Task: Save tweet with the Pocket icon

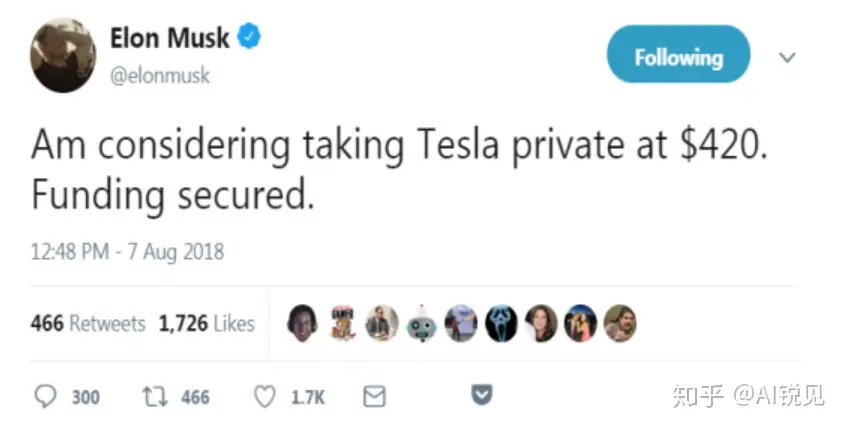Action: (481, 397)
